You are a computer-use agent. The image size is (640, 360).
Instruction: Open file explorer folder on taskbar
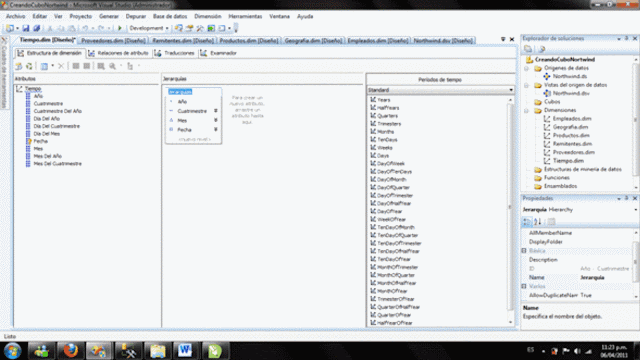click(157, 351)
